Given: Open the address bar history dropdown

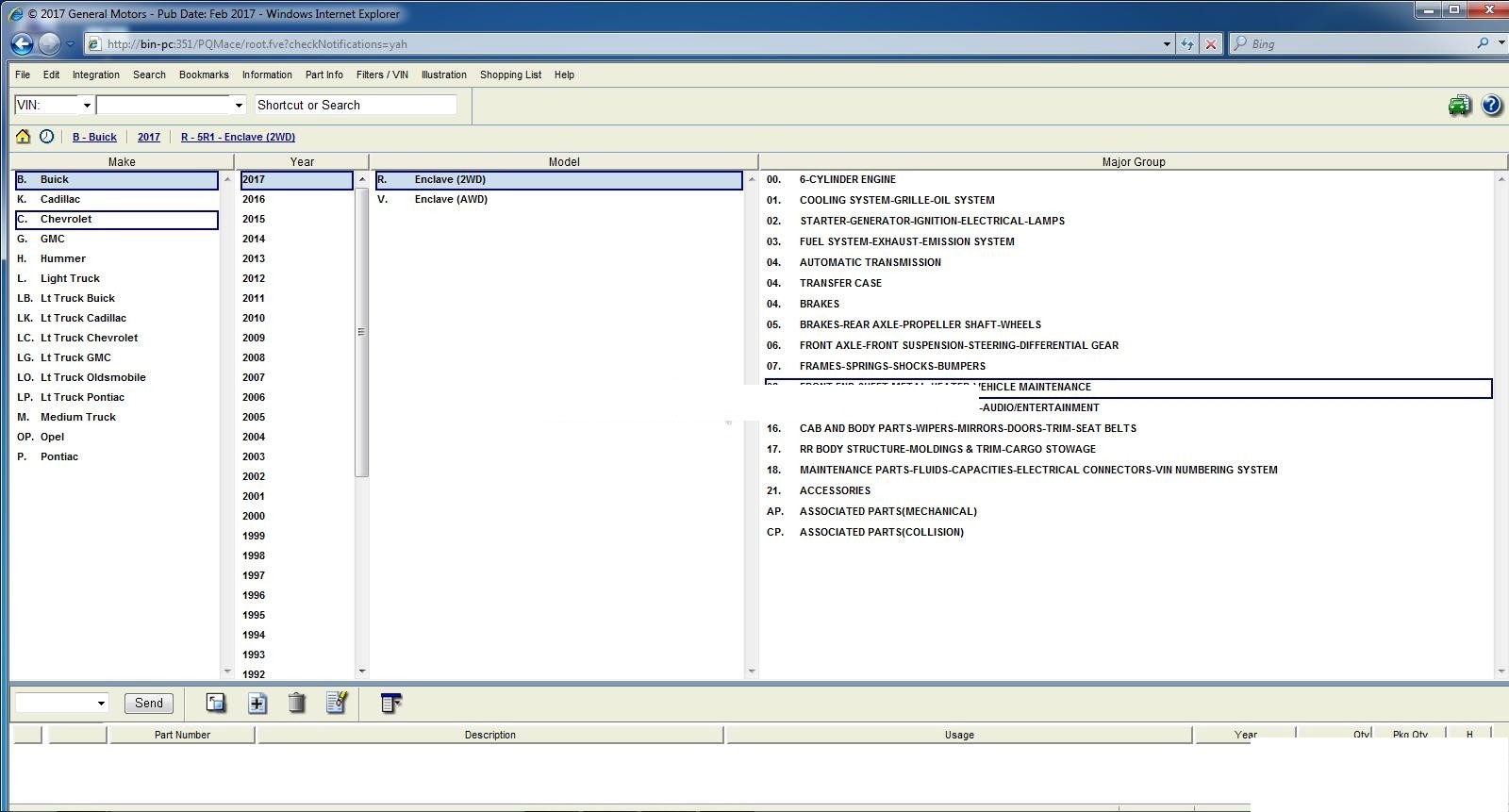Looking at the screenshot, I should pos(1167,43).
